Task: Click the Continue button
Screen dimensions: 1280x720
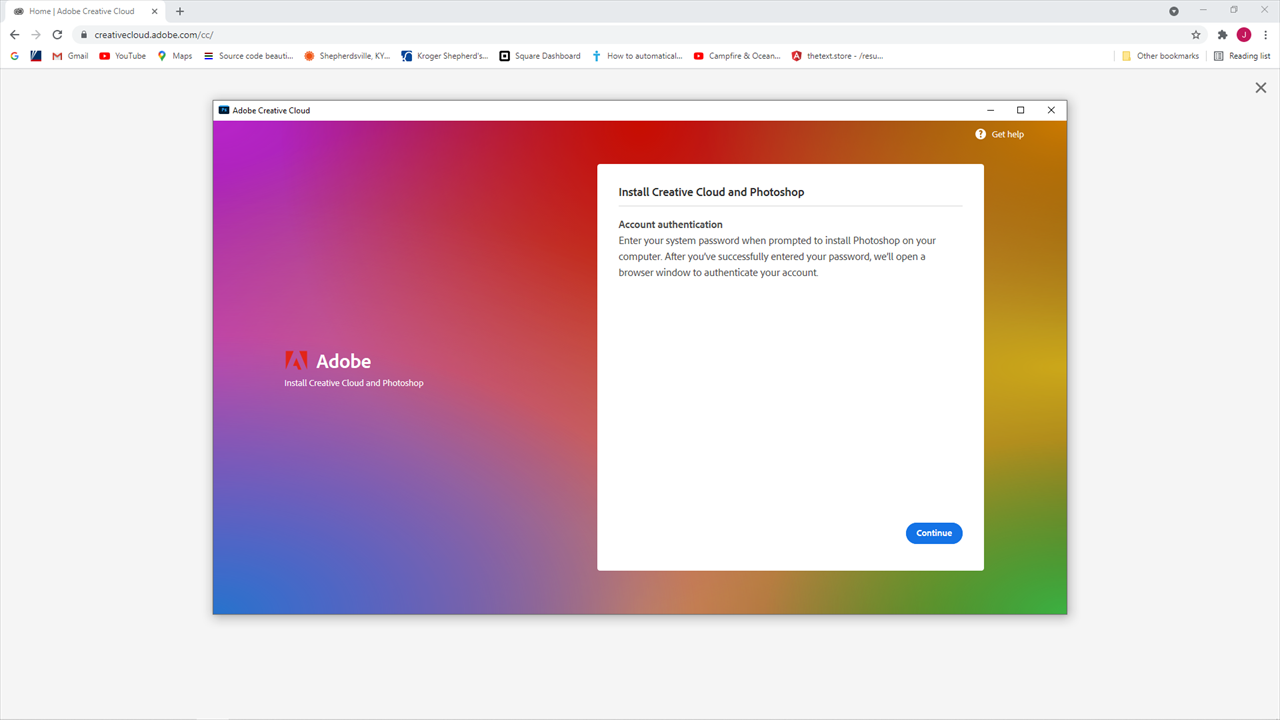Action: 934,533
